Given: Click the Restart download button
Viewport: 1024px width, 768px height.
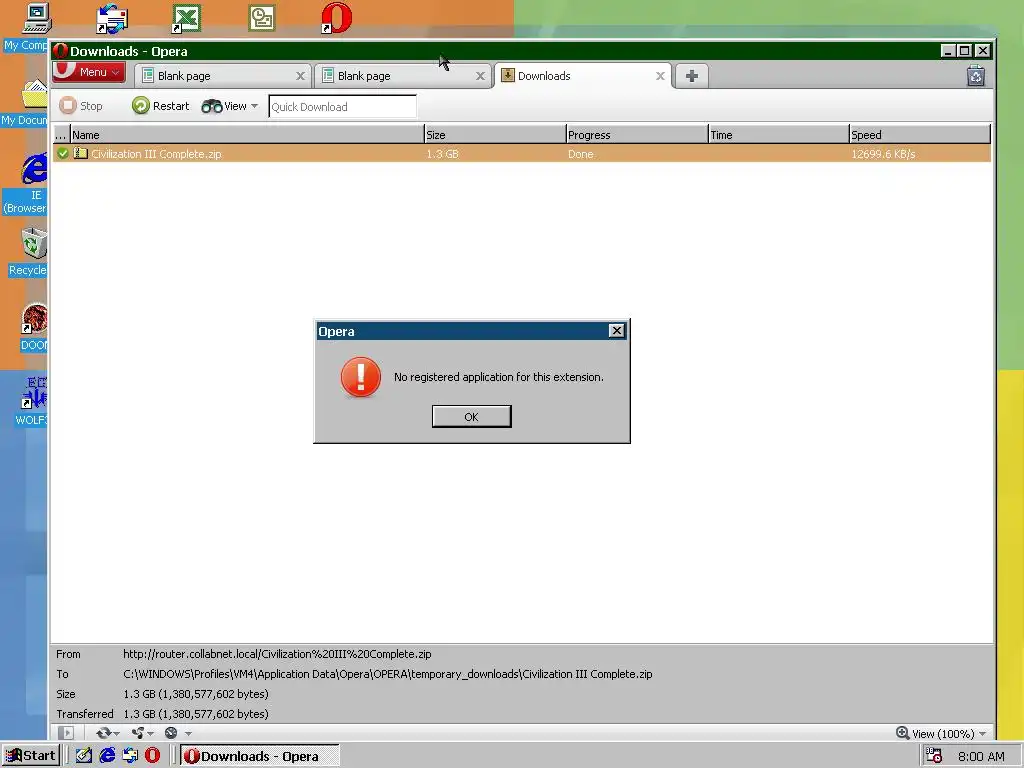Looking at the screenshot, I should pyautogui.click(x=161, y=106).
